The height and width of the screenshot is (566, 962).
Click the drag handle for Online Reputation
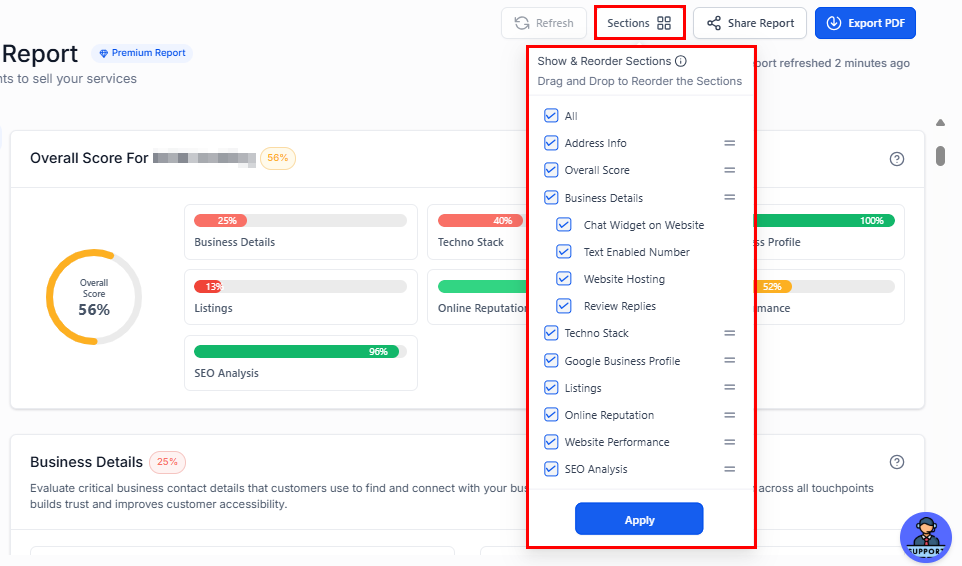(x=729, y=415)
